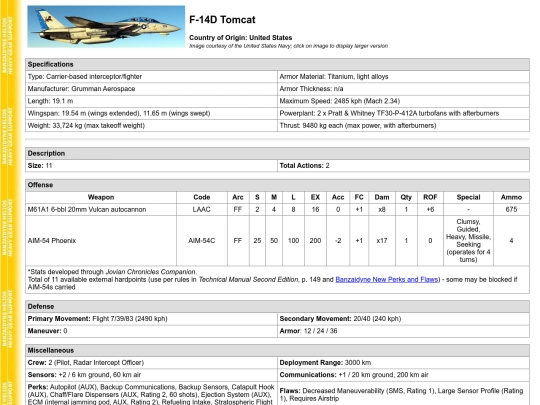Click the 'Length: 19.1 m' cell

[x=151, y=101]
